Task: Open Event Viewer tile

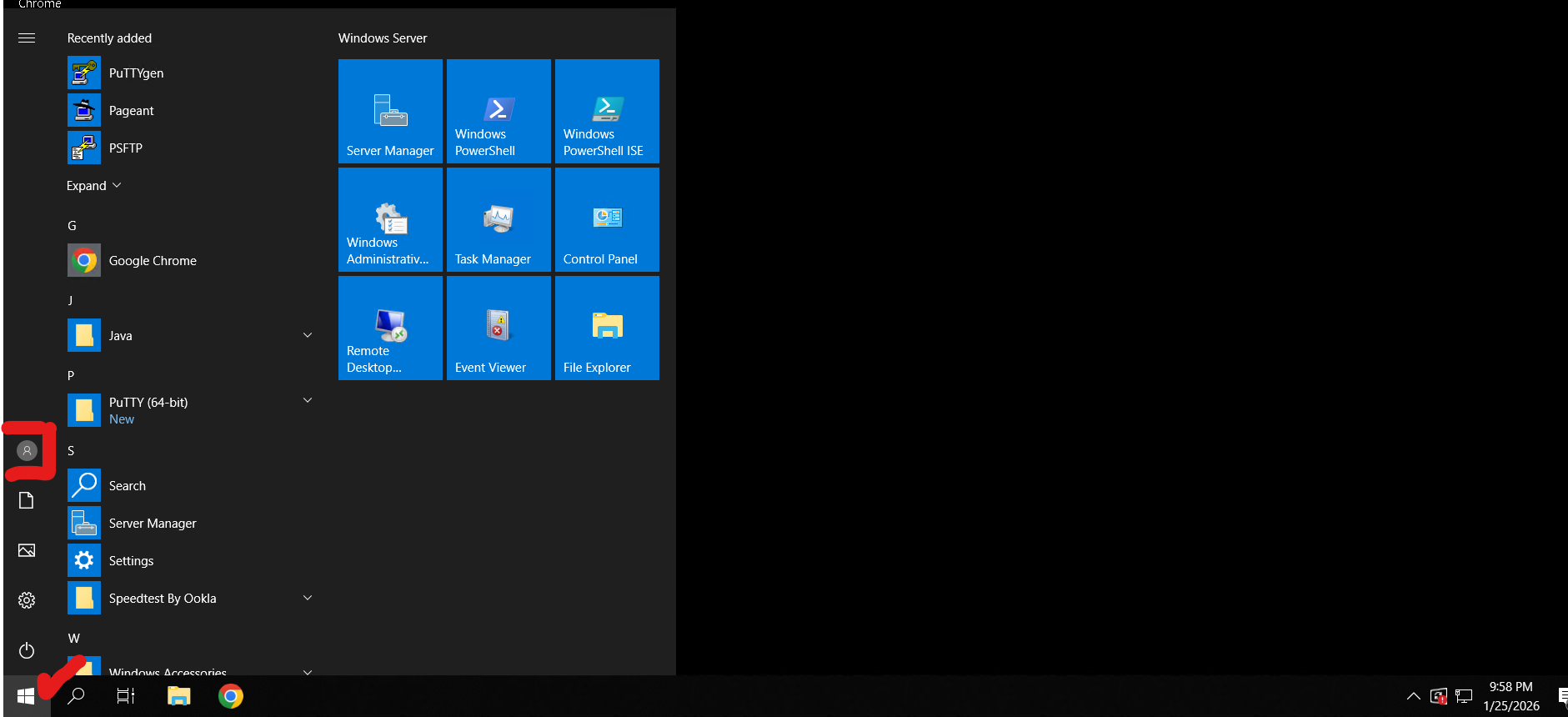Action: pos(498,328)
